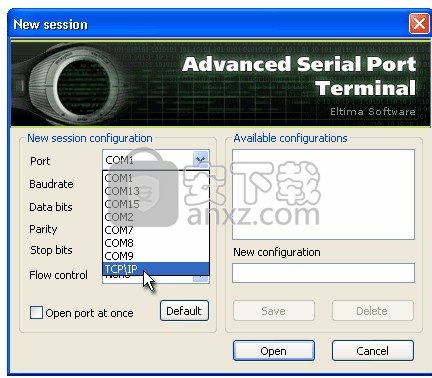Viewport: 432px width, 378px height.
Task: Close the New session window
Action: click(x=419, y=24)
